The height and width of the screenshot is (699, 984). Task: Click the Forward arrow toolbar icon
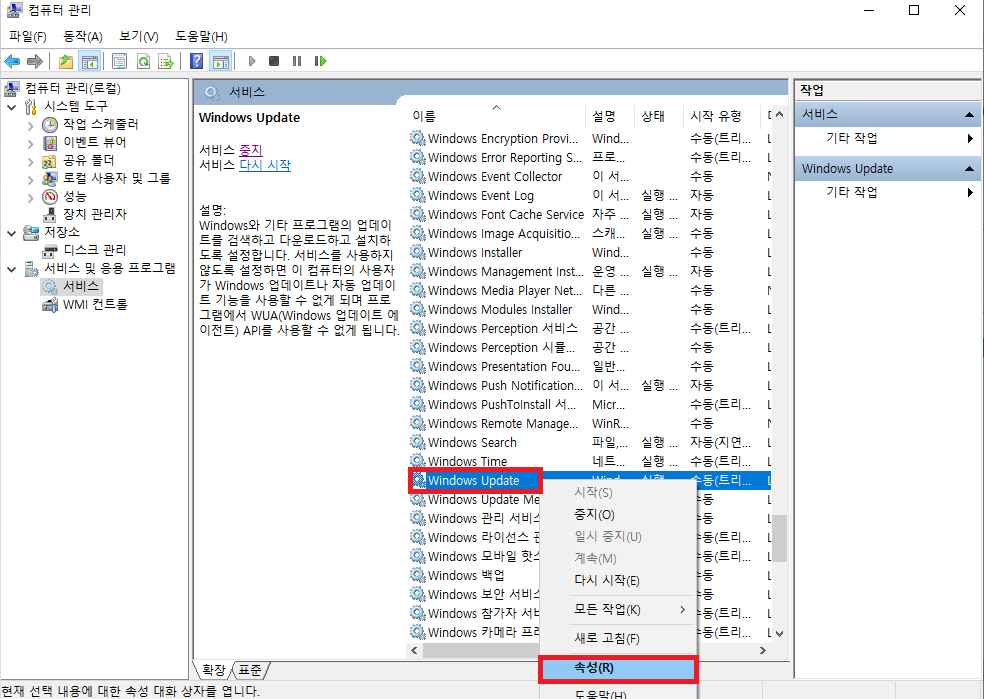point(35,61)
